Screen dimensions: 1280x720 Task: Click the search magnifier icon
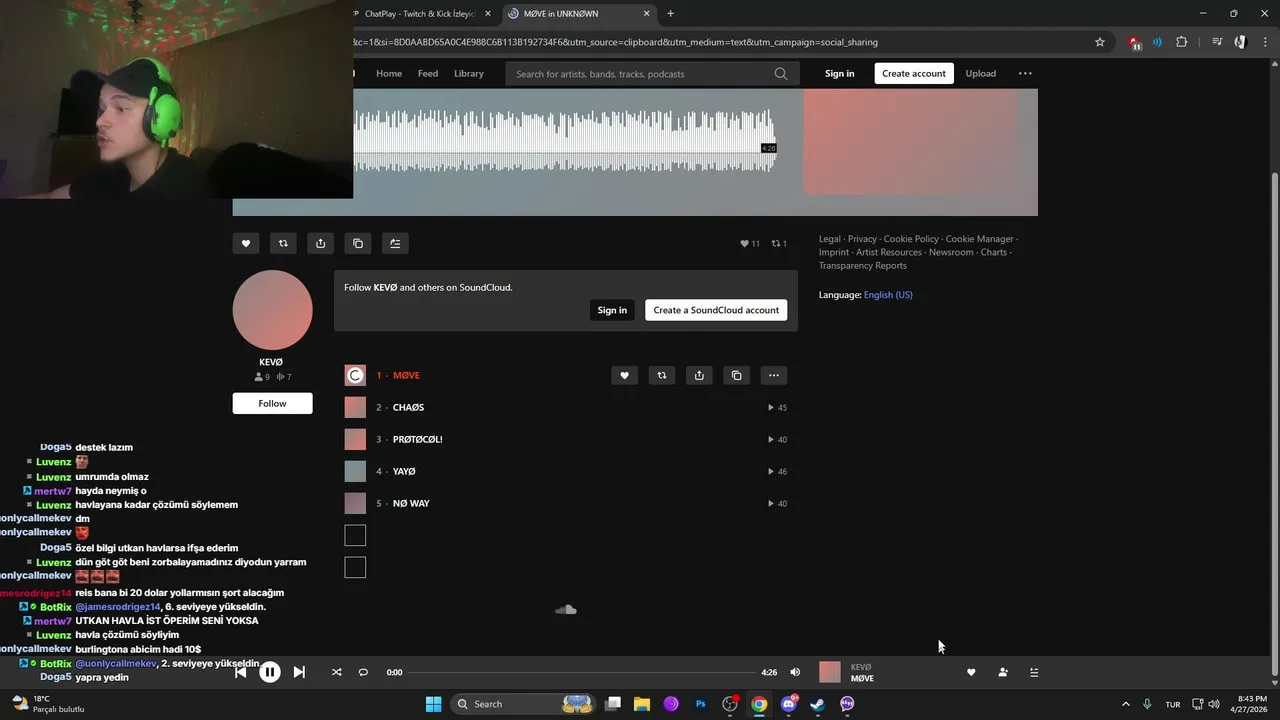[781, 73]
